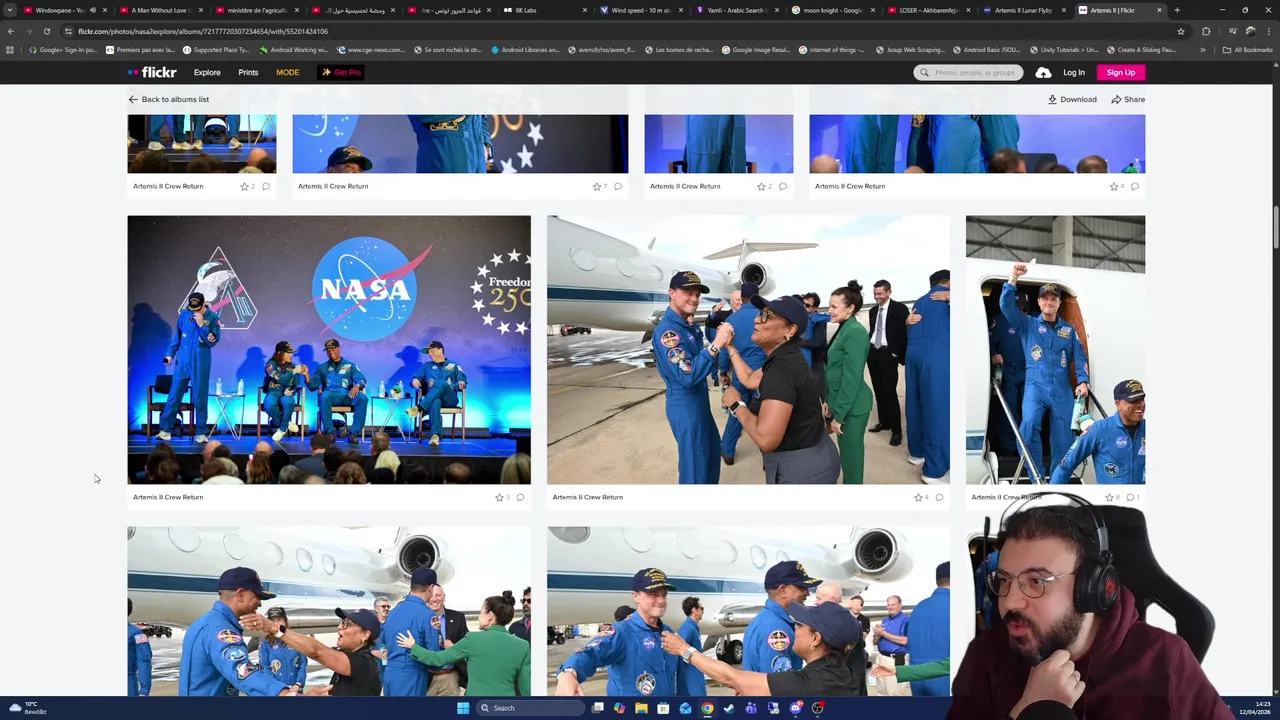
Task: Click comment icon under NASA stage photo
Action: coord(520,497)
